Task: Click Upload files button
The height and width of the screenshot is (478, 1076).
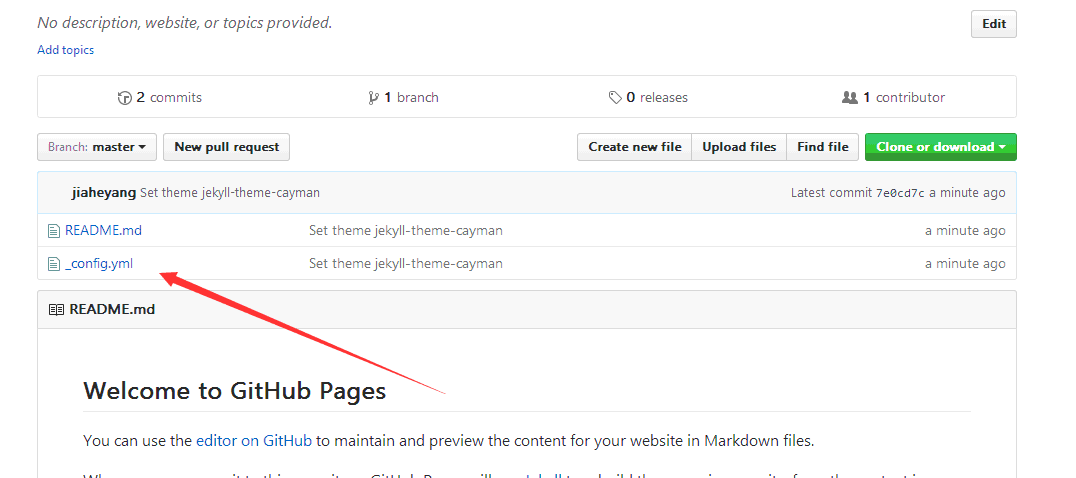Action: point(739,147)
